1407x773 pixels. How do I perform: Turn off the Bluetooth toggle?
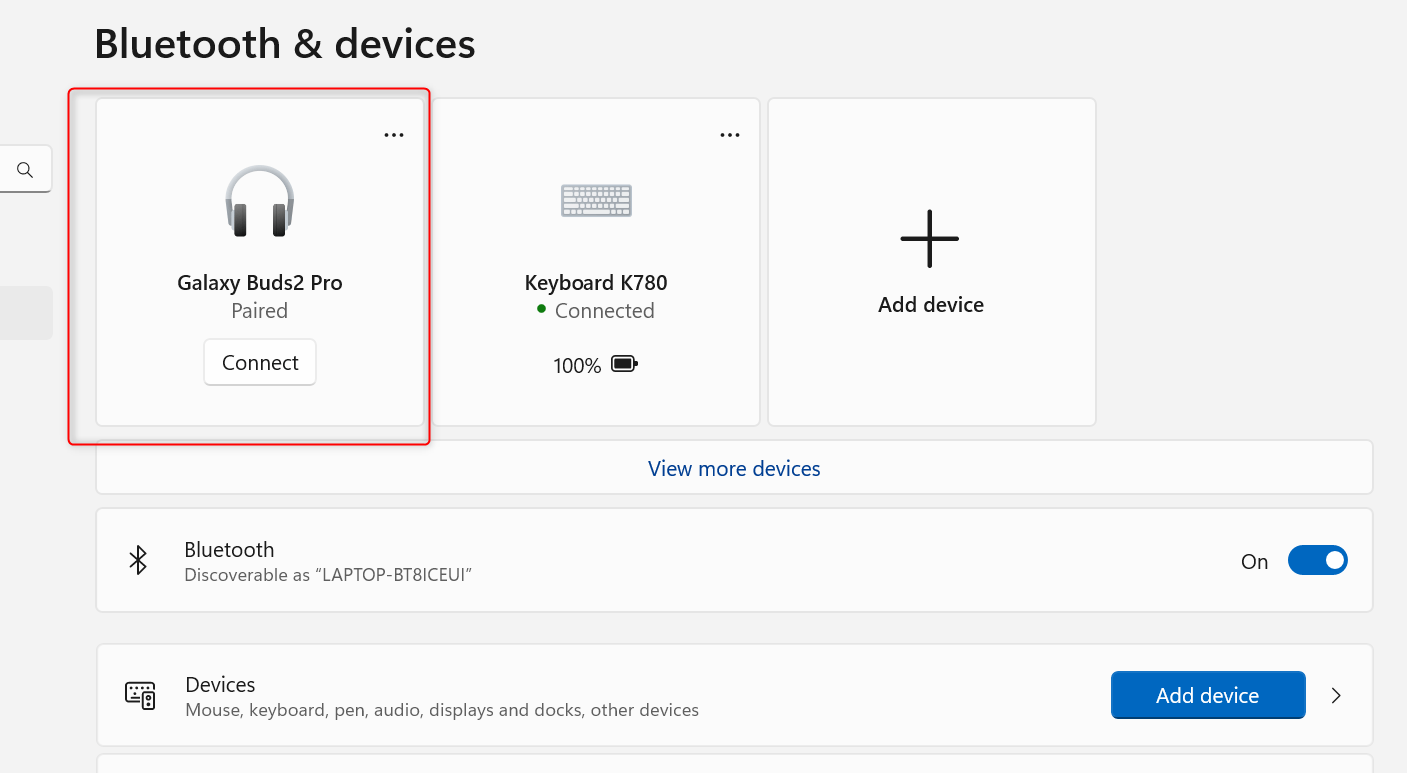[1317, 560]
